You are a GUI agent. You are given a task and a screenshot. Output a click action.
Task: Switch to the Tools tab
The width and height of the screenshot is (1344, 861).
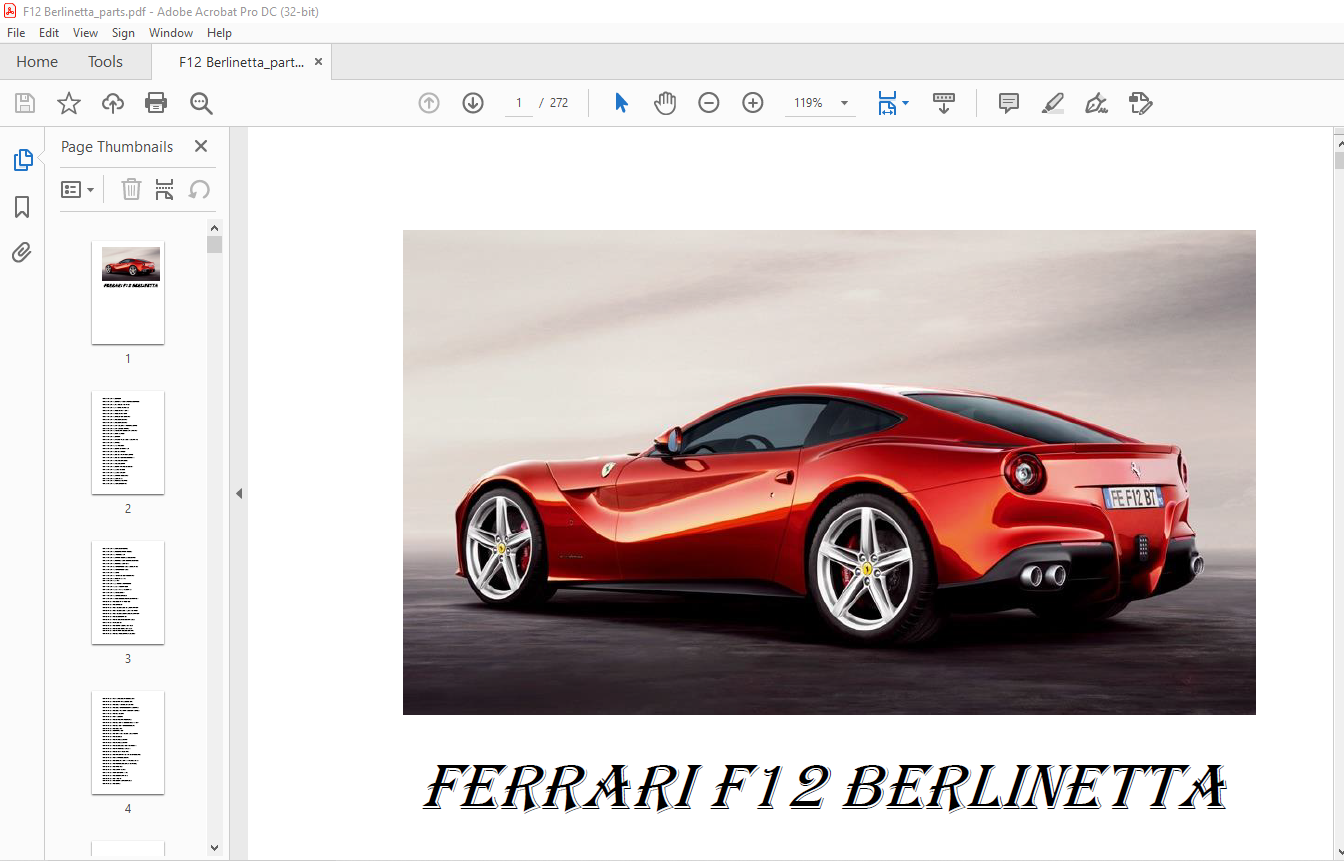(105, 62)
